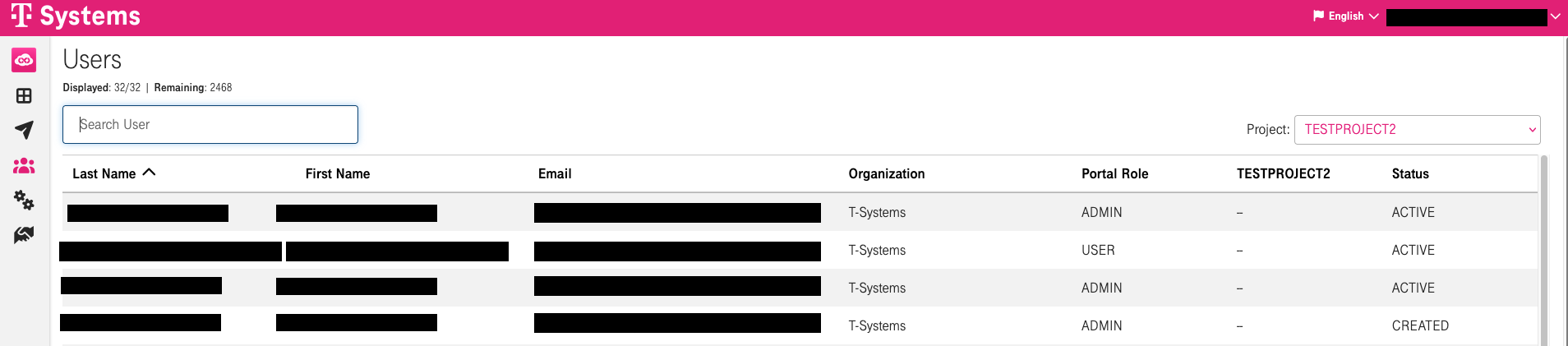Sort by Portal Role column header

tap(1114, 174)
